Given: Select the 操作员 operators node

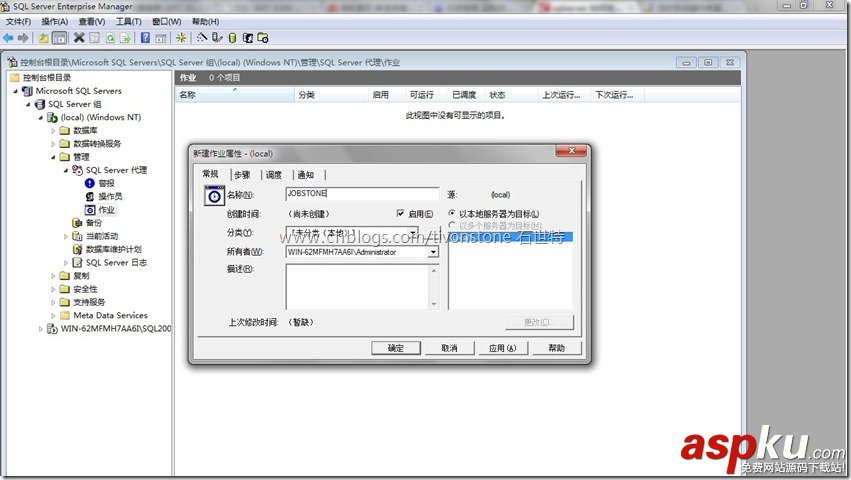Looking at the screenshot, I should click(x=110, y=196).
